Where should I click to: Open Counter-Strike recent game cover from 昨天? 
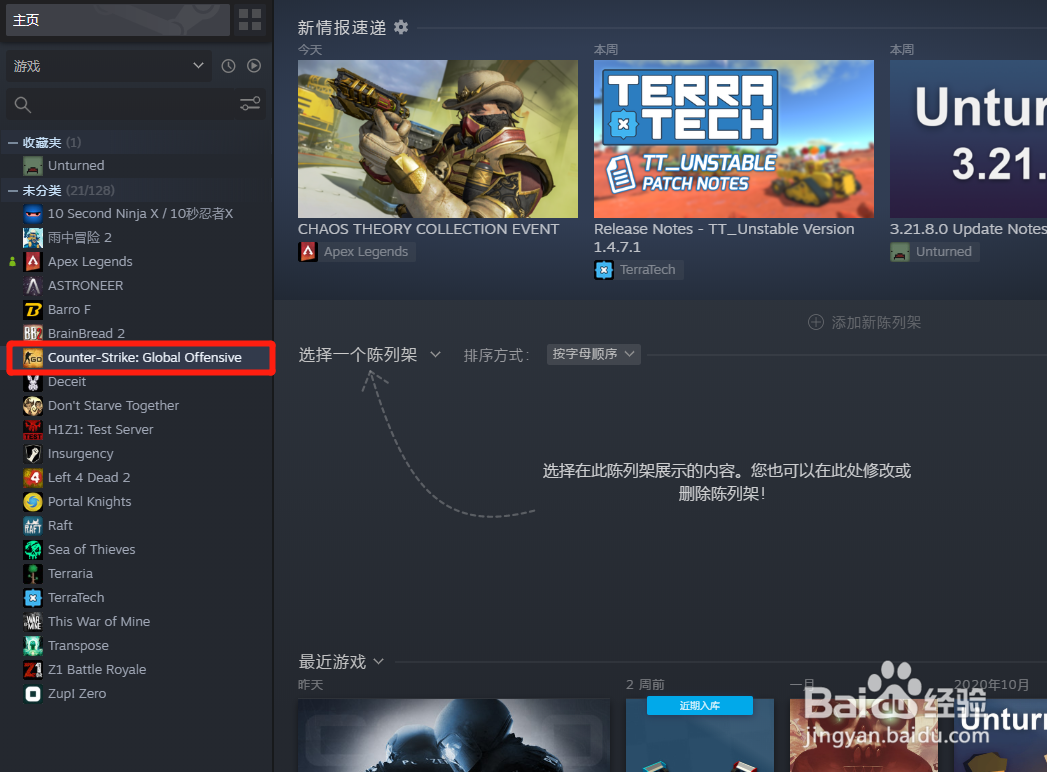[x=454, y=735]
